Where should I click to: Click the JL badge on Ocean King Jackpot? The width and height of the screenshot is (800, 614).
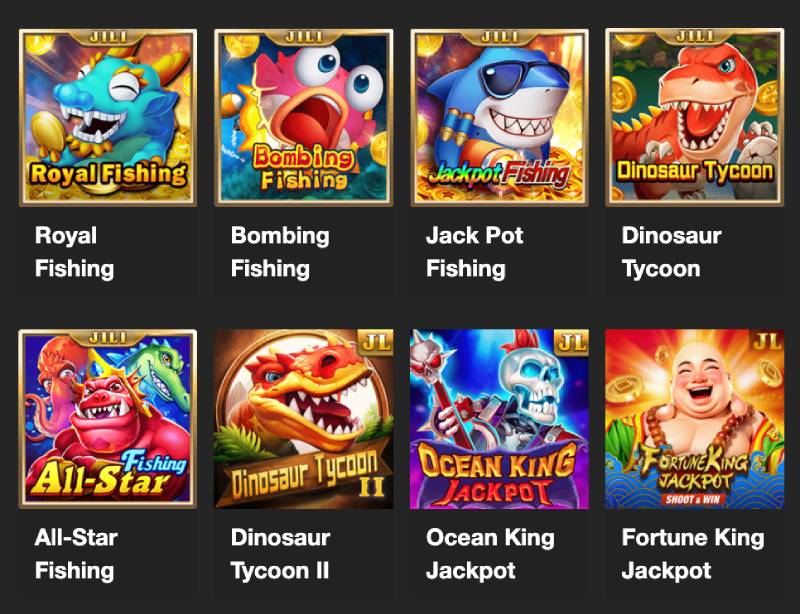571,342
